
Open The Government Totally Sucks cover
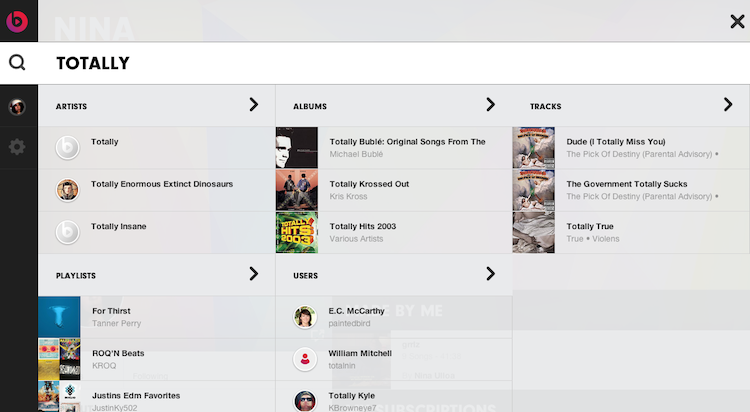(533, 190)
